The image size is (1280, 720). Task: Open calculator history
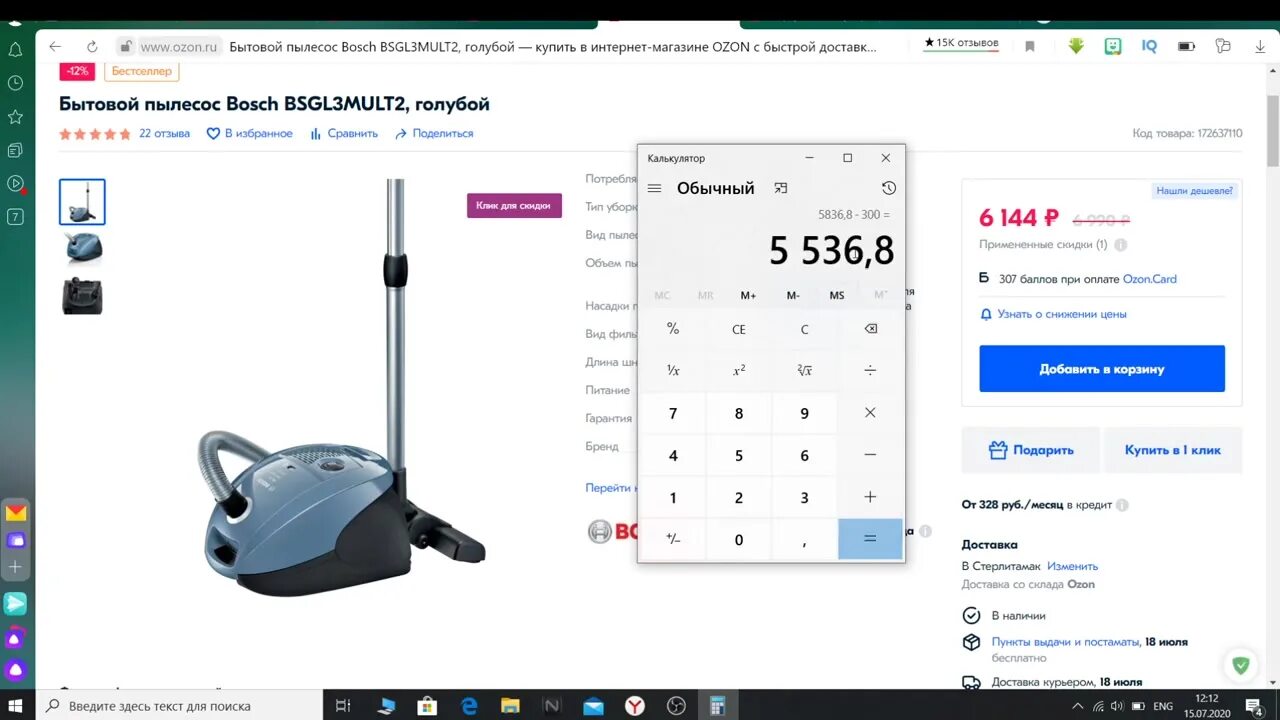(x=888, y=188)
